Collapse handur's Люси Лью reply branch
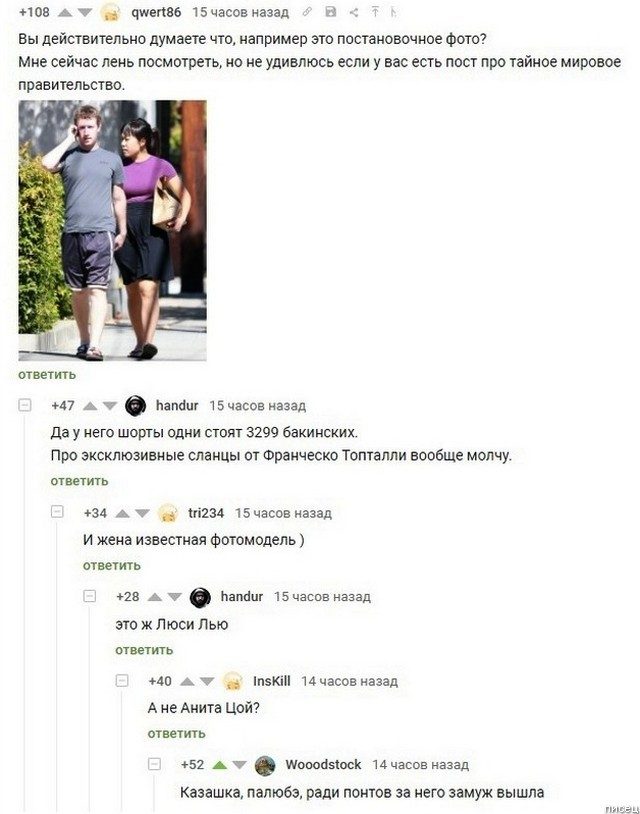Screen dimensions: 640x814 coord(90,595)
